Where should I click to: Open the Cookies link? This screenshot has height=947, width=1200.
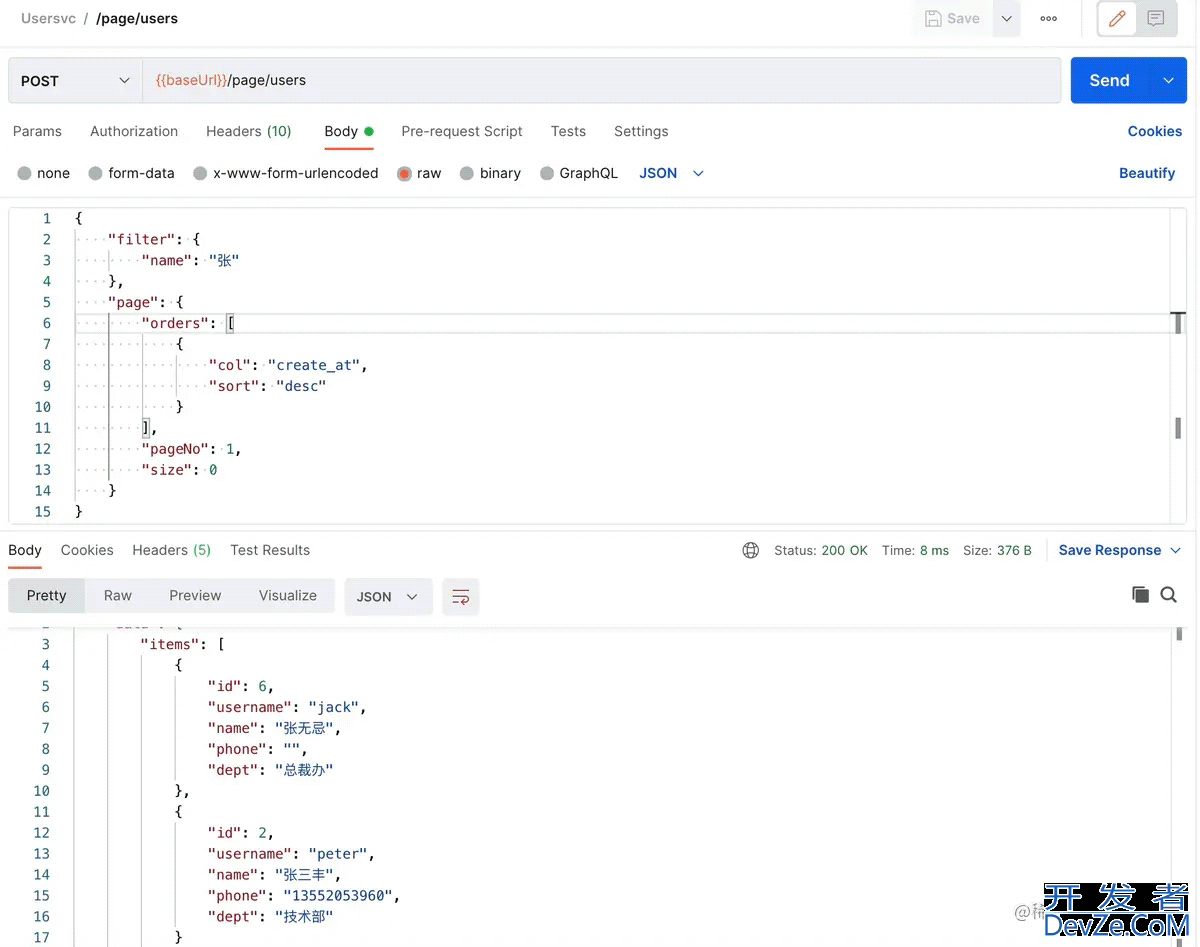click(1155, 131)
